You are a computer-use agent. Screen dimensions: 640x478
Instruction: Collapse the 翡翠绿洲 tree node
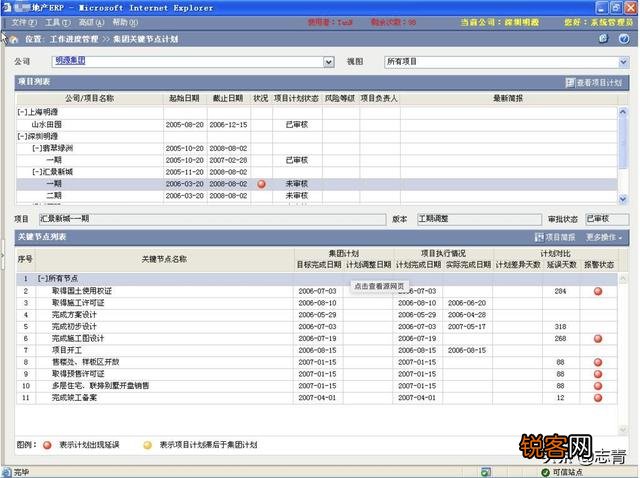pos(37,148)
